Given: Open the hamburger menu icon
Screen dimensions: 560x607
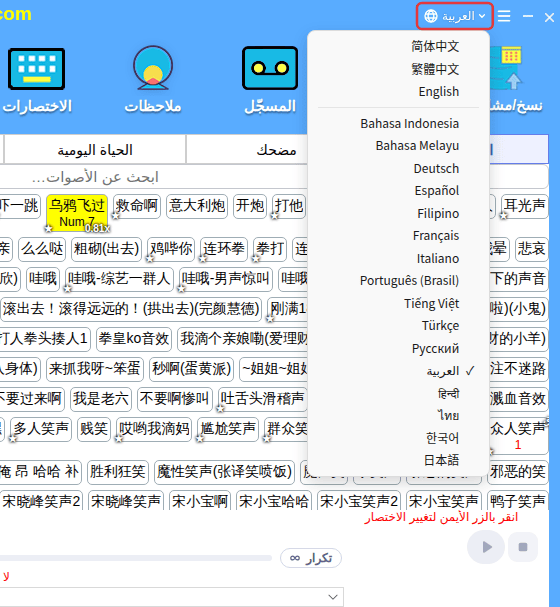Looking at the screenshot, I should (x=504, y=16).
